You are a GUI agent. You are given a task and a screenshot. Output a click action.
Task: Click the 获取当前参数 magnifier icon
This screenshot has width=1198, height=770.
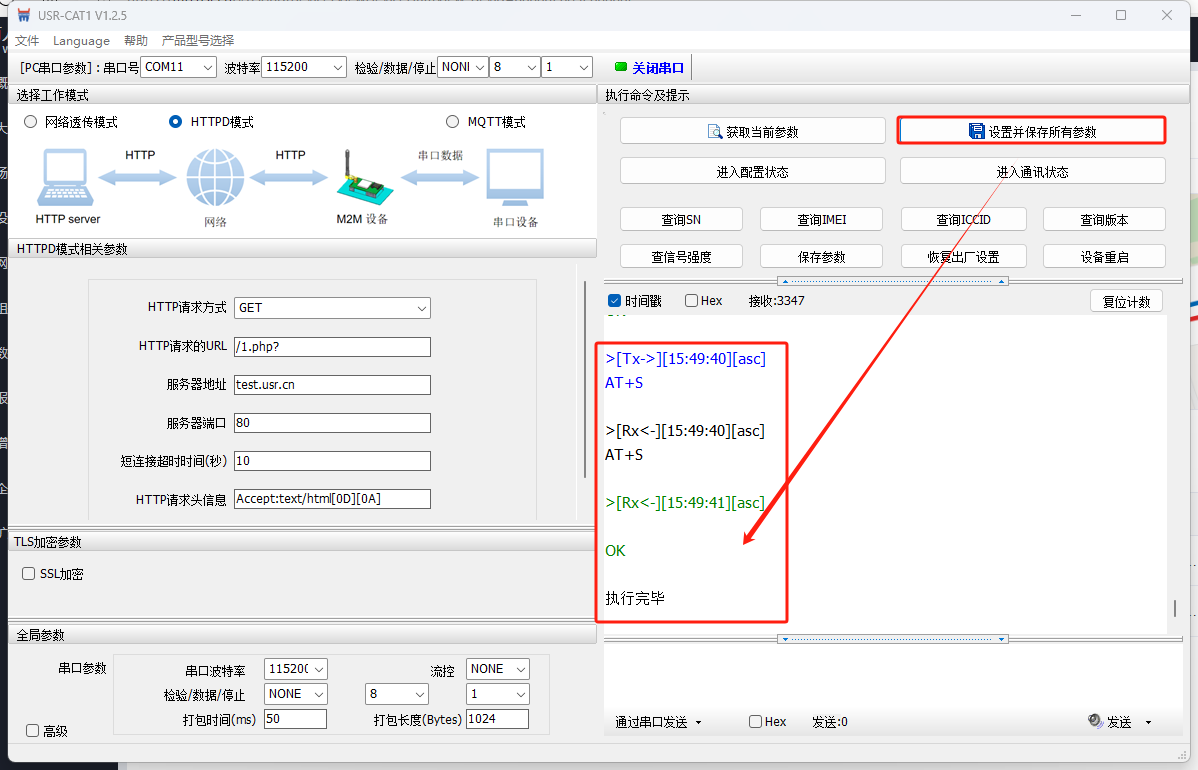pyautogui.click(x=715, y=132)
